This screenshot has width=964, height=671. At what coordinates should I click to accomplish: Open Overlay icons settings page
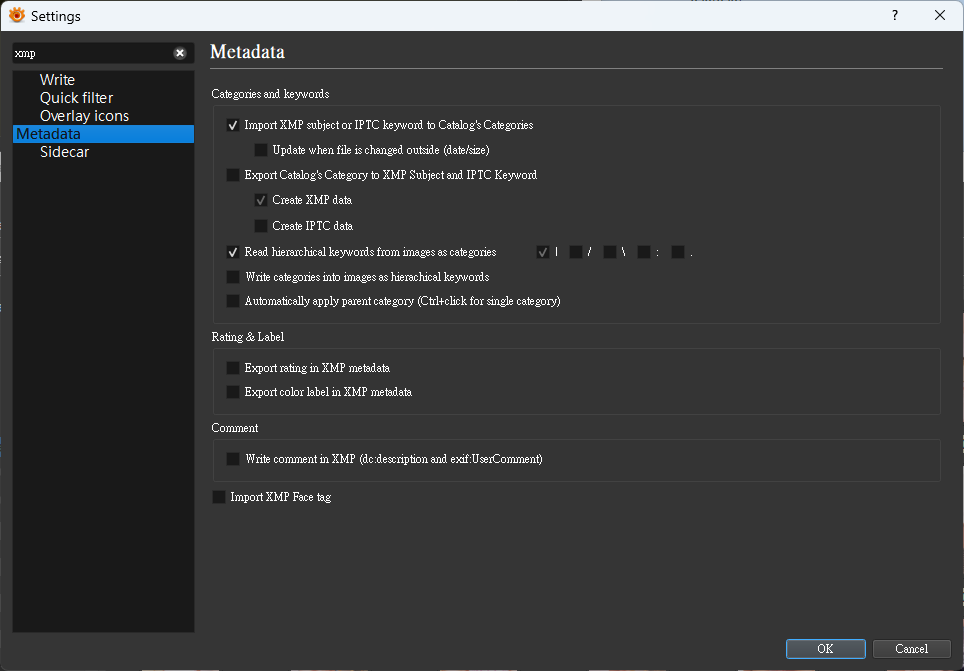tap(84, 116)
